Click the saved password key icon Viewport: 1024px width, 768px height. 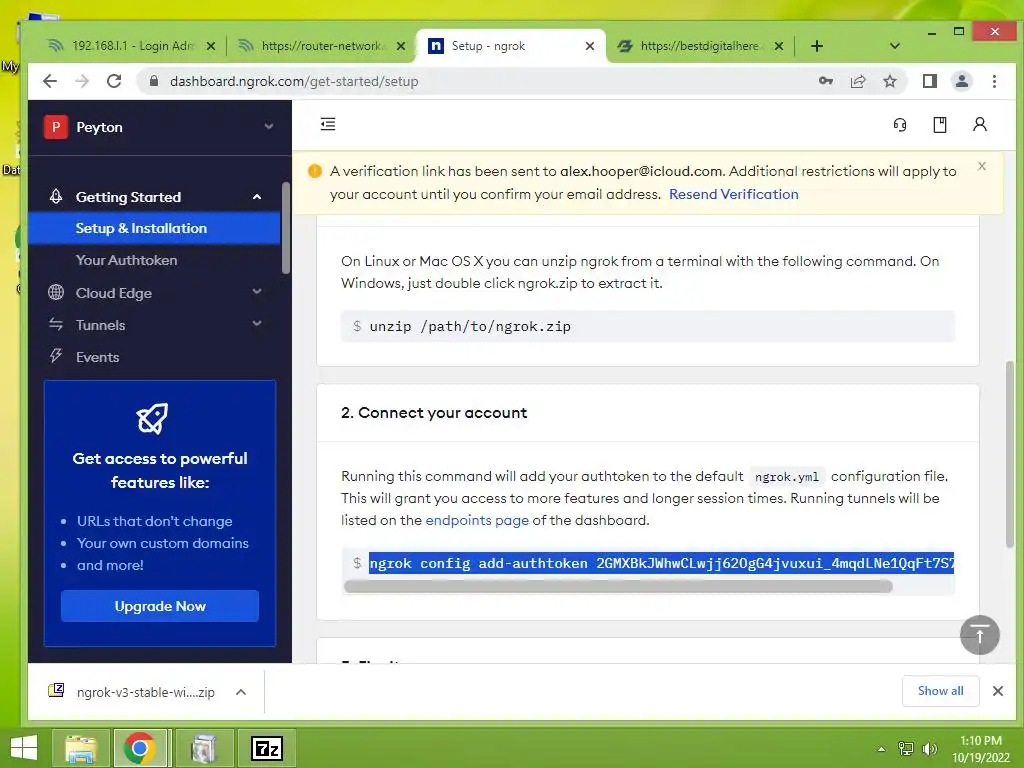point(825,81)
